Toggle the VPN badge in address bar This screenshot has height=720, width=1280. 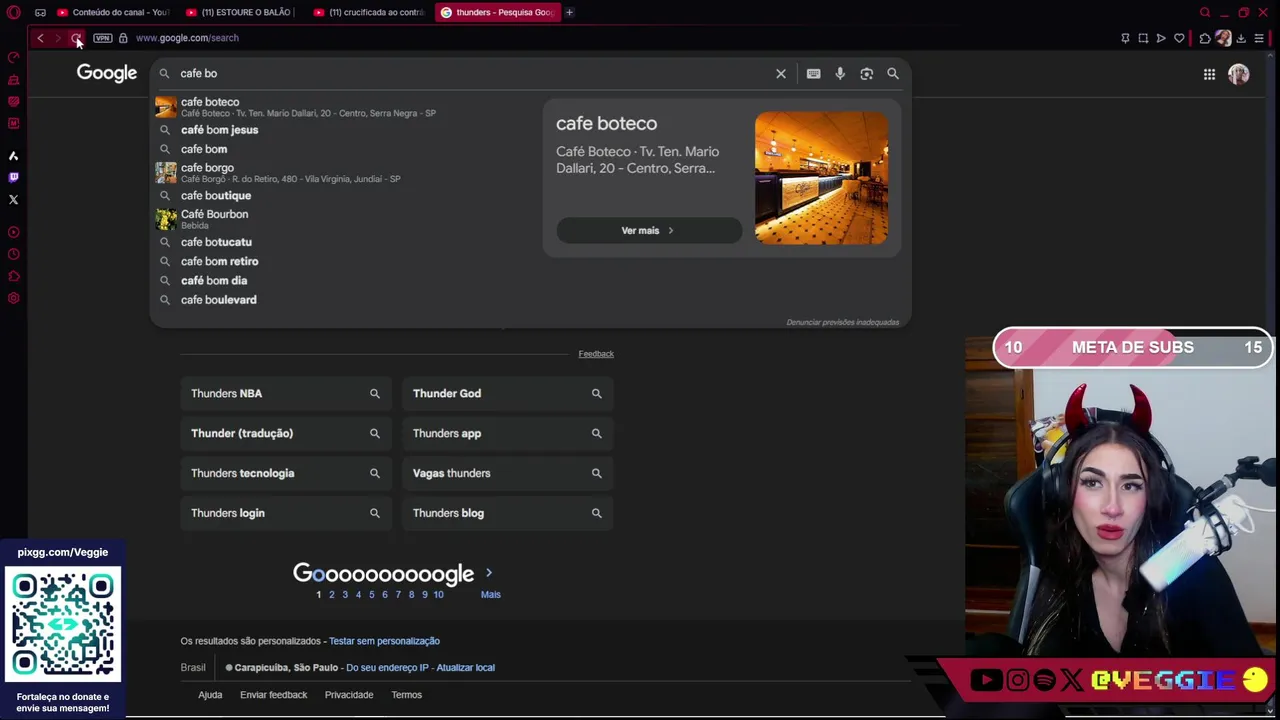tap(103, 38)
